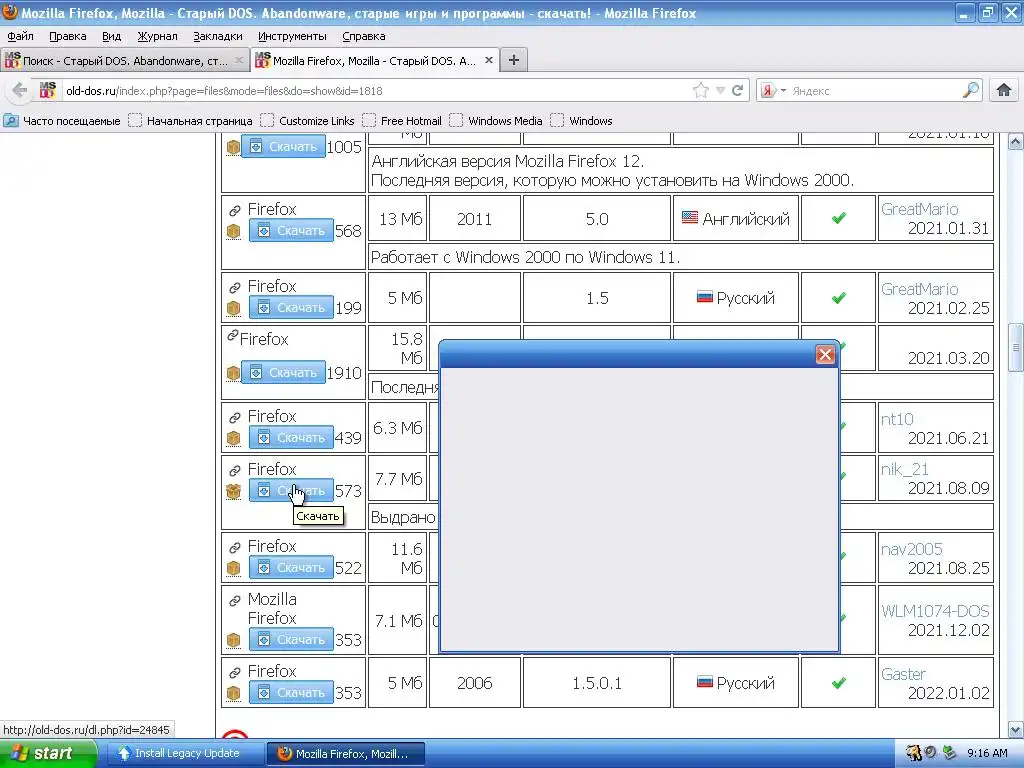Click the package icon next to 1910
Image resolution: width=1024 pixels, height=768 pixels.
[233, 373]
